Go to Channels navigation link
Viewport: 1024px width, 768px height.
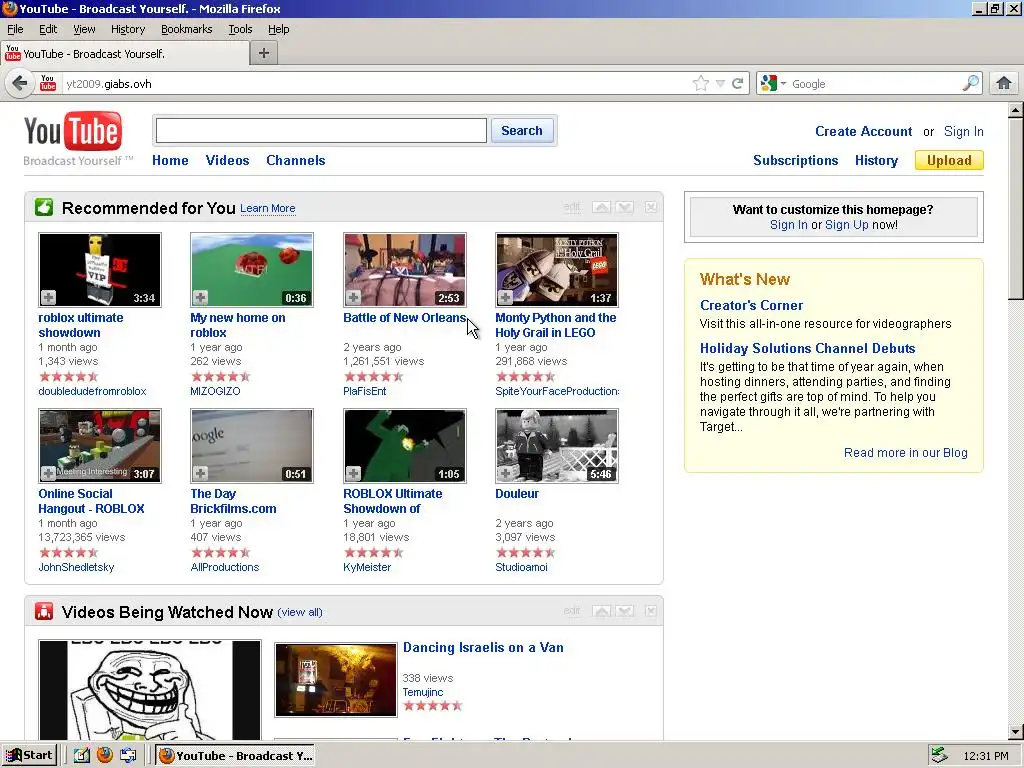(x=295, y=160)
